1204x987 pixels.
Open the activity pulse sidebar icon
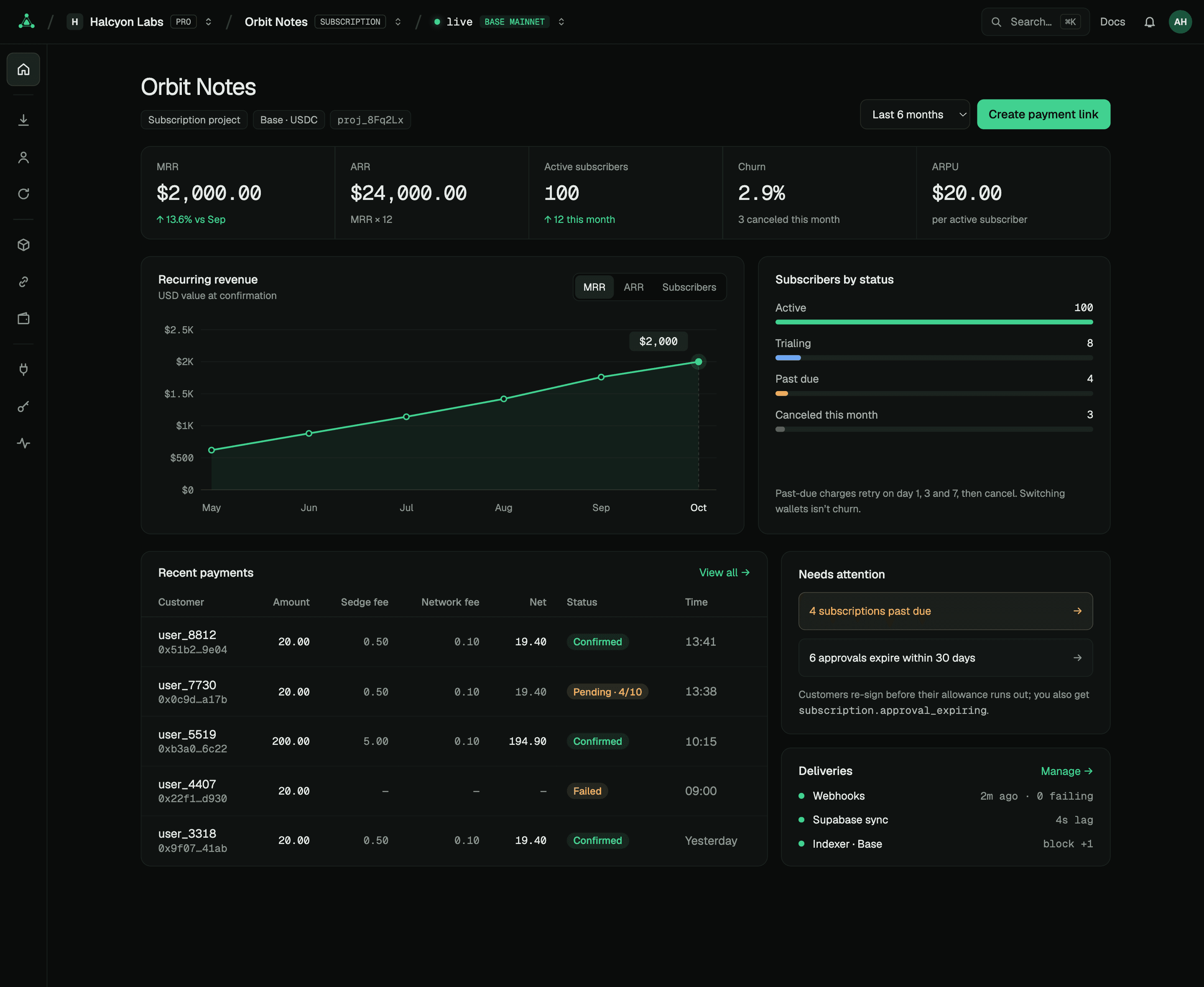coord(23,443)
